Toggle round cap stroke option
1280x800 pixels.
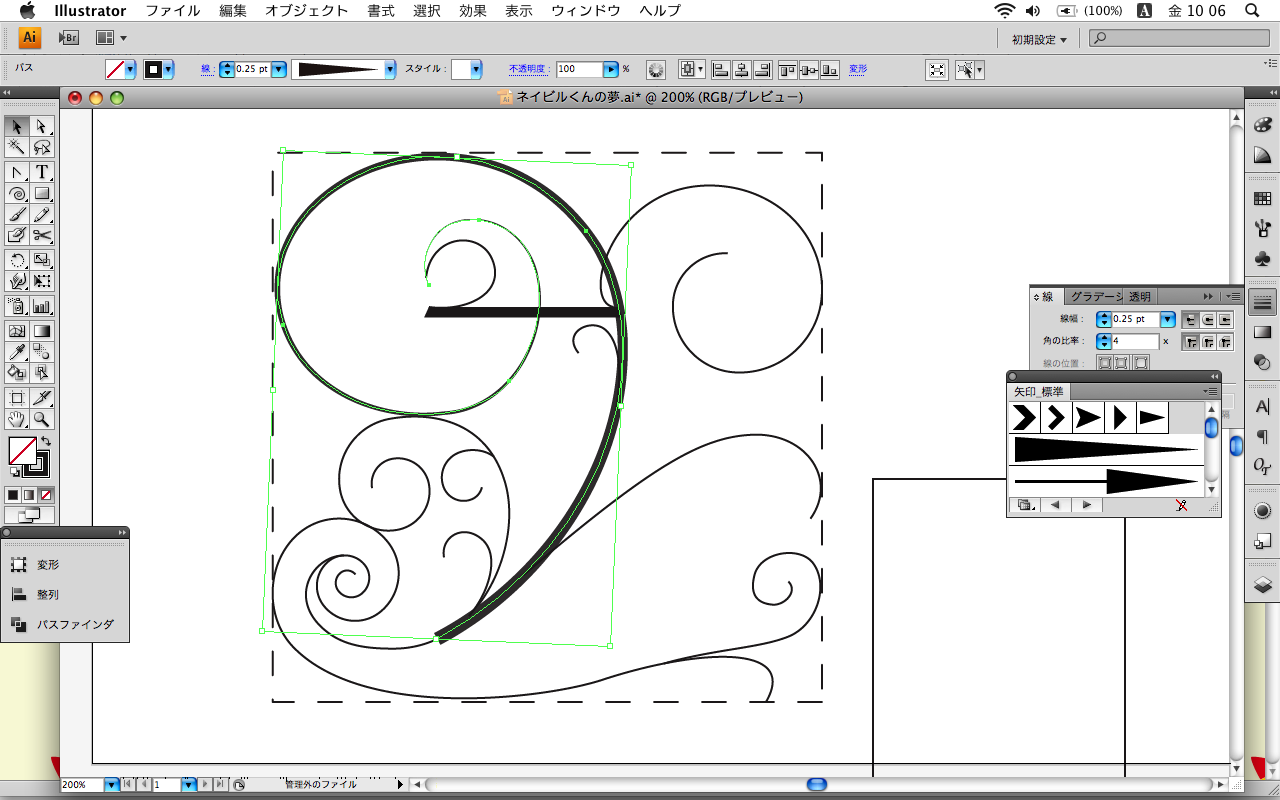[1208, 320]
